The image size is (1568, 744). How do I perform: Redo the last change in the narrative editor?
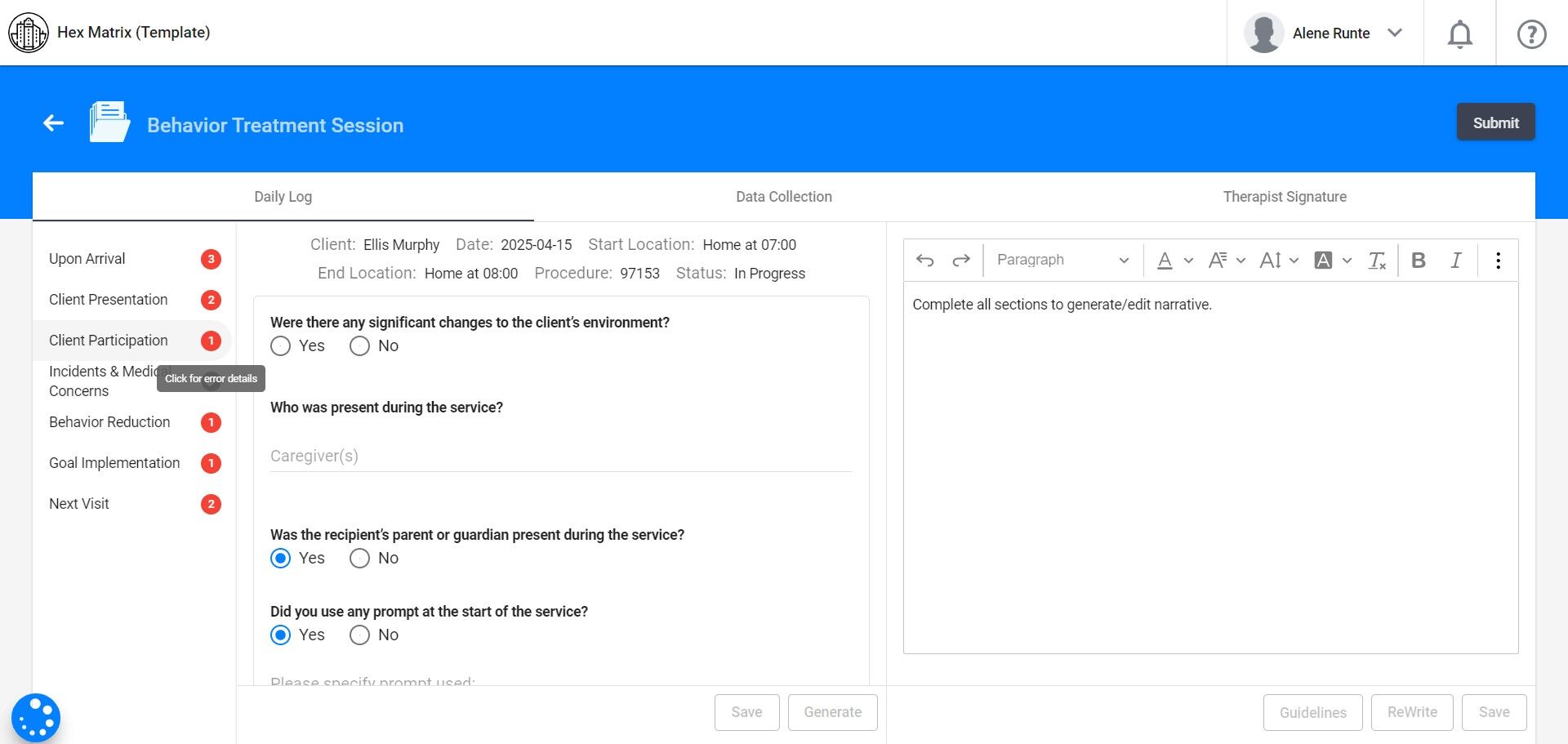click(960, 260)
